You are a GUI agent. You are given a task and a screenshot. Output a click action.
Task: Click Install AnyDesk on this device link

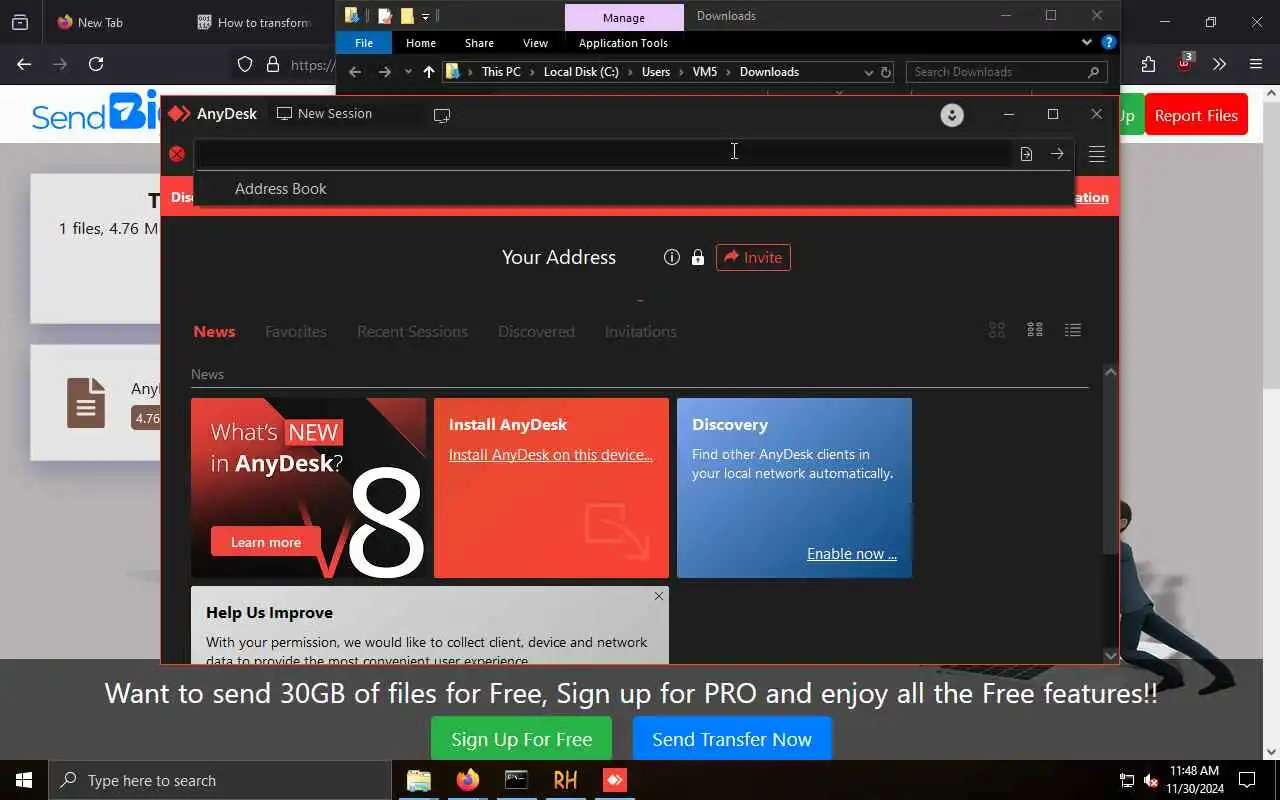point(551,455)
